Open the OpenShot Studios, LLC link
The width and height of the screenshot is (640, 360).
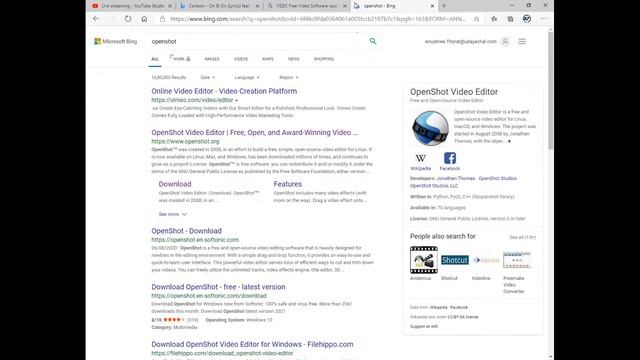click(x=434, y=186)
